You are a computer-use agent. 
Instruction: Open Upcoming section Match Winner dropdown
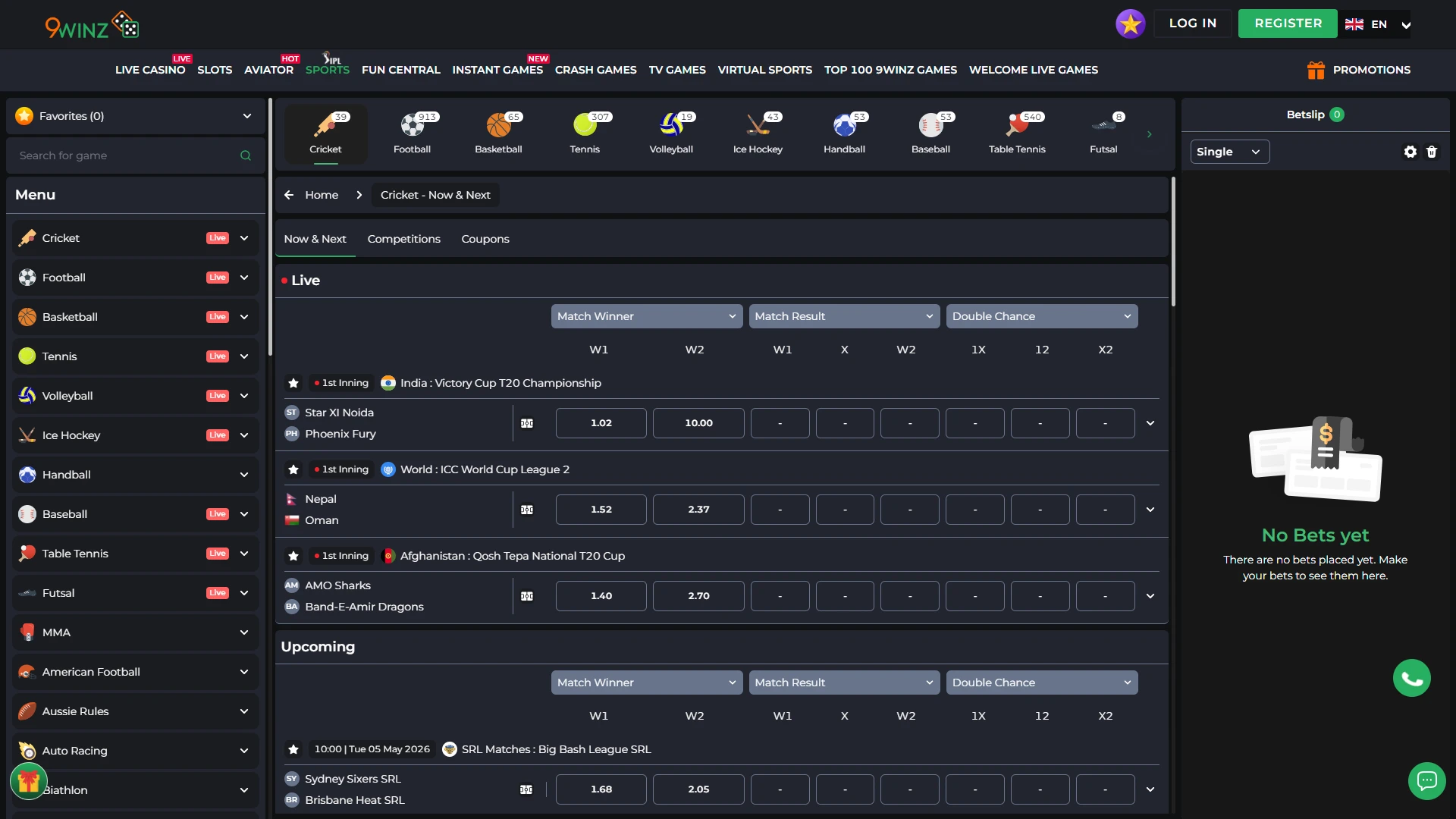pos(647,682)
